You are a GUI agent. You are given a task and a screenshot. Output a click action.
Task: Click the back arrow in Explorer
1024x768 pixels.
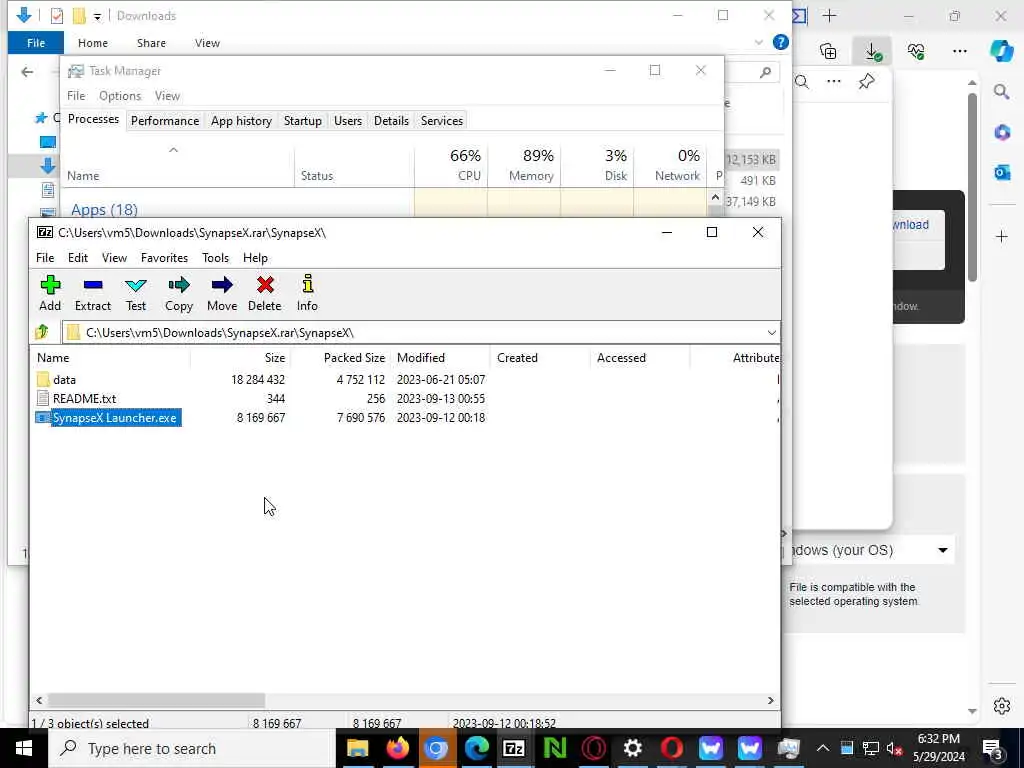click(27, 72)
